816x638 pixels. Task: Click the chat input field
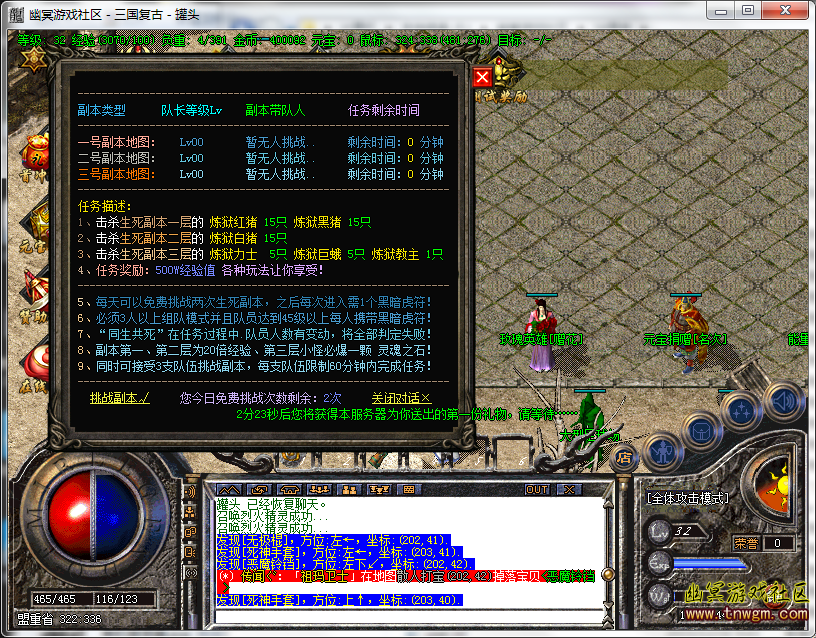tap(409, 616)
